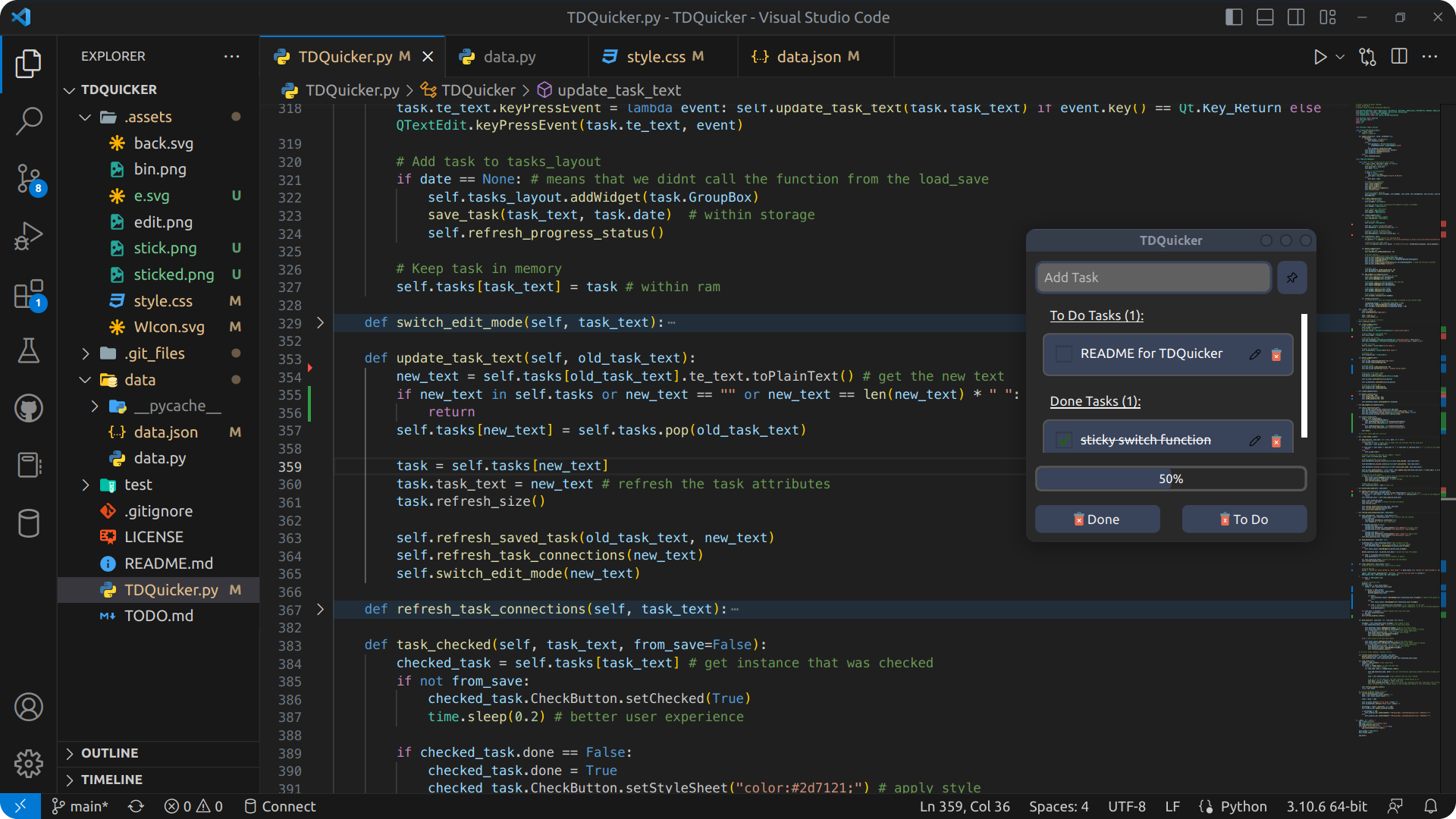The width and height of the screenshot is (1456, 819).
Task: Click the GitHub icon in activity bar
Action: click(x=29, y=409)
